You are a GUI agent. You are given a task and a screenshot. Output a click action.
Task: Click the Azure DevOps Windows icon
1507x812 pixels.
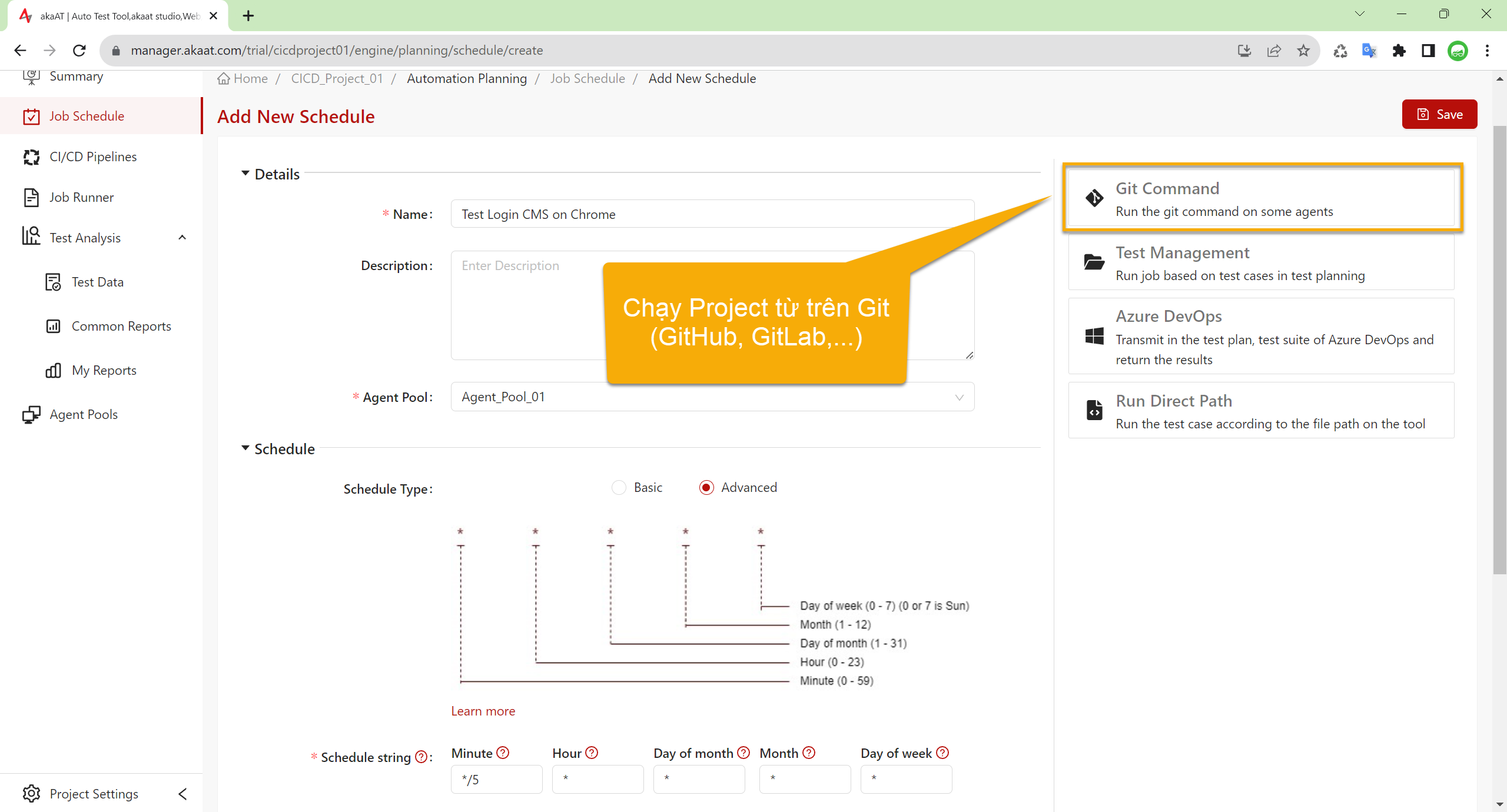click(x=1094, y=337)
